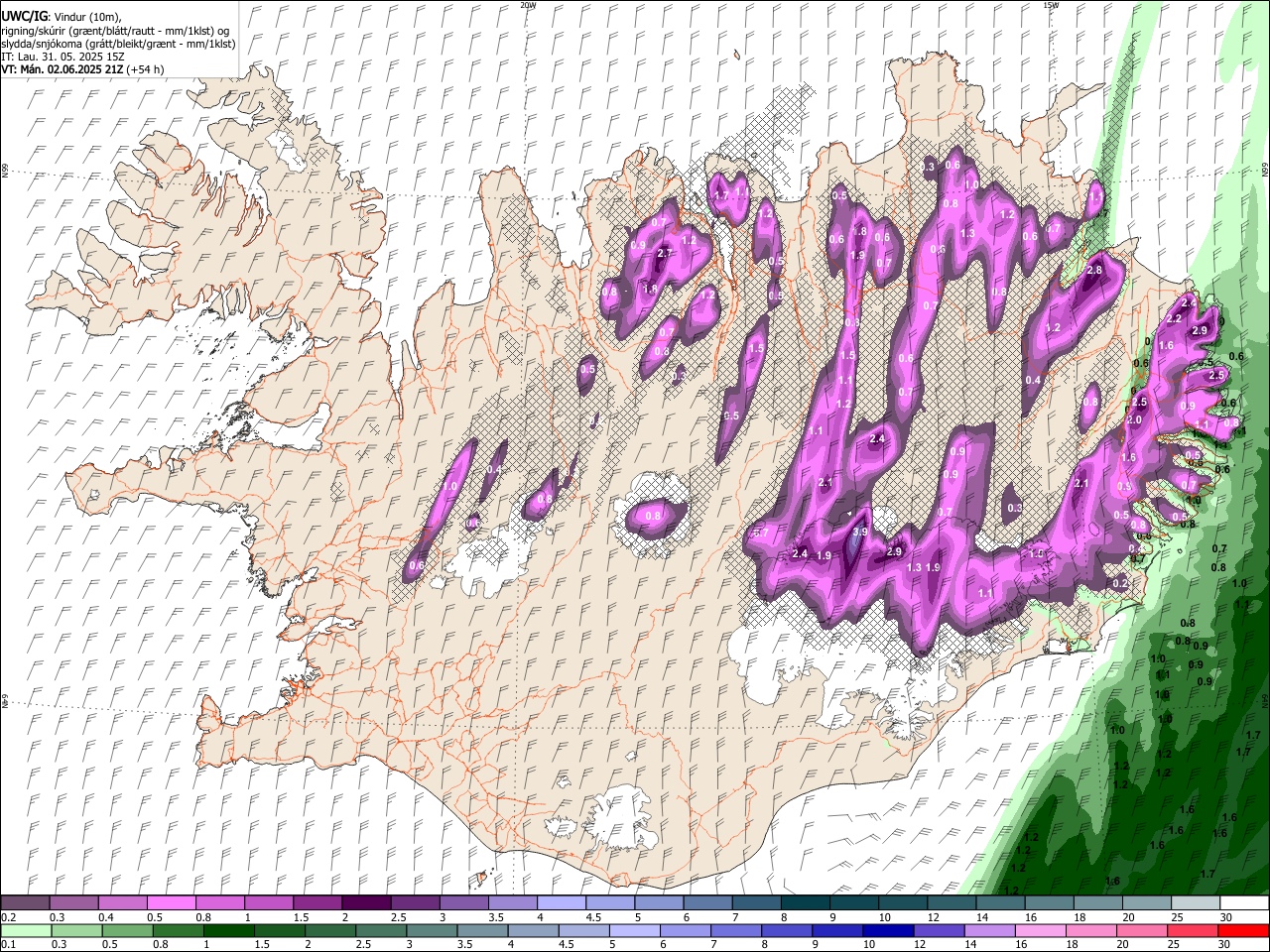Click the valid time 'VT: Mán. 02.06.2025 21Z'
Viewport: 1270px width, 952px height.
pos(62,69)
